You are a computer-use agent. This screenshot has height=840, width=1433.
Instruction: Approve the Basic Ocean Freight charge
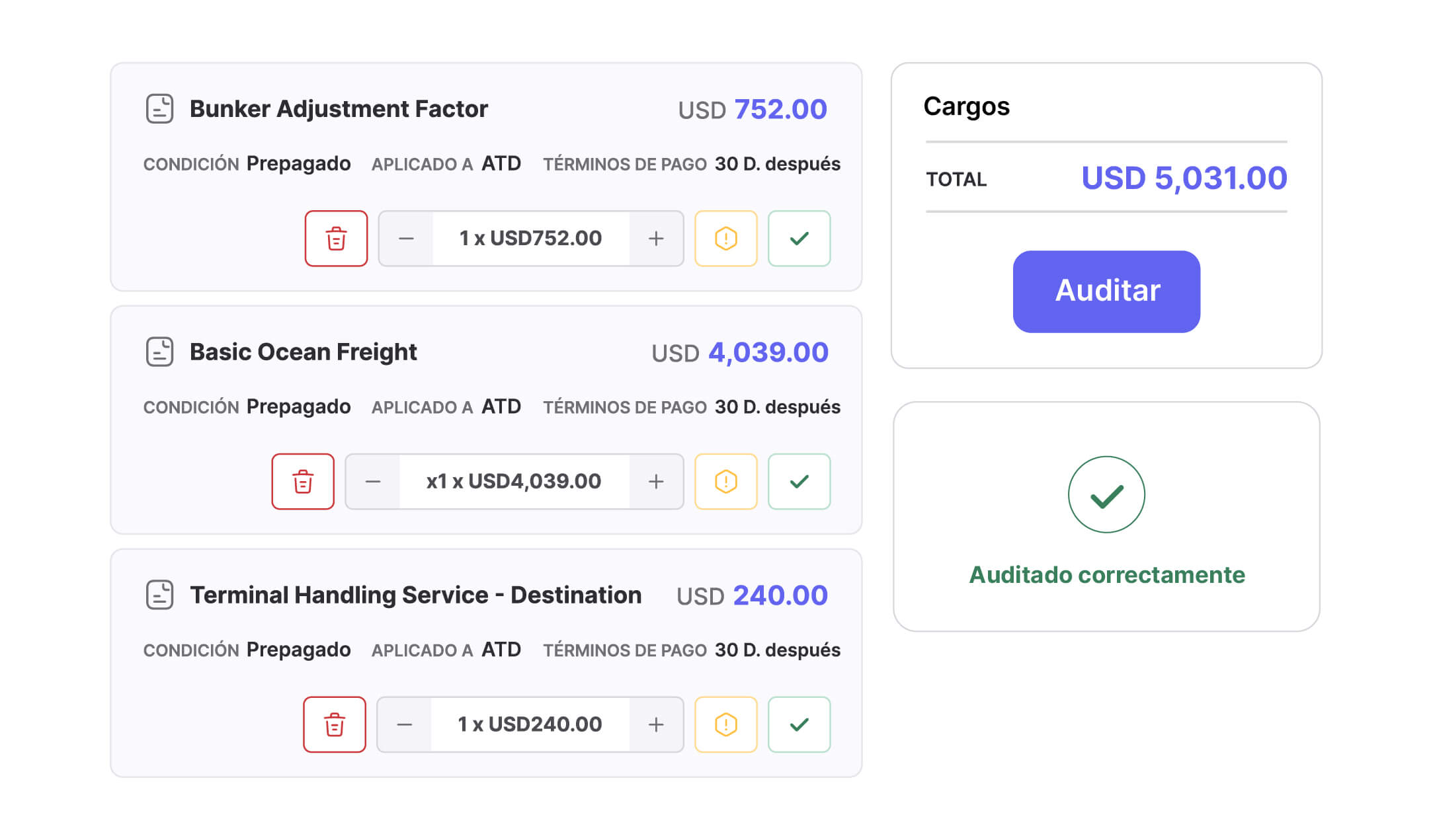(x=799, y=482)
